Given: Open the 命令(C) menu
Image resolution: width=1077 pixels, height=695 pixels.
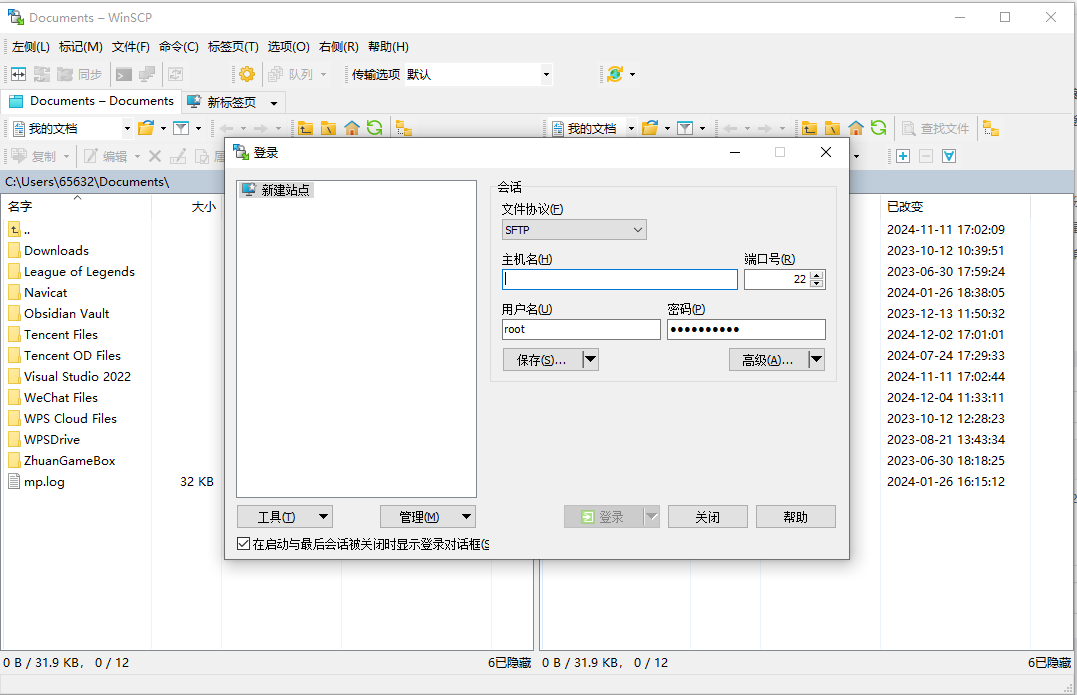Looking at the screenshot, I should click(x=179, y=47).
